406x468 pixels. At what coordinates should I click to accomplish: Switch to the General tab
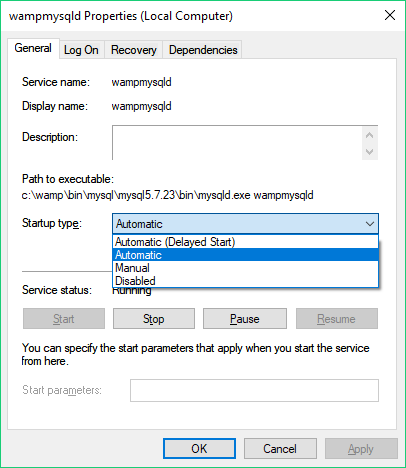point(33,48)
